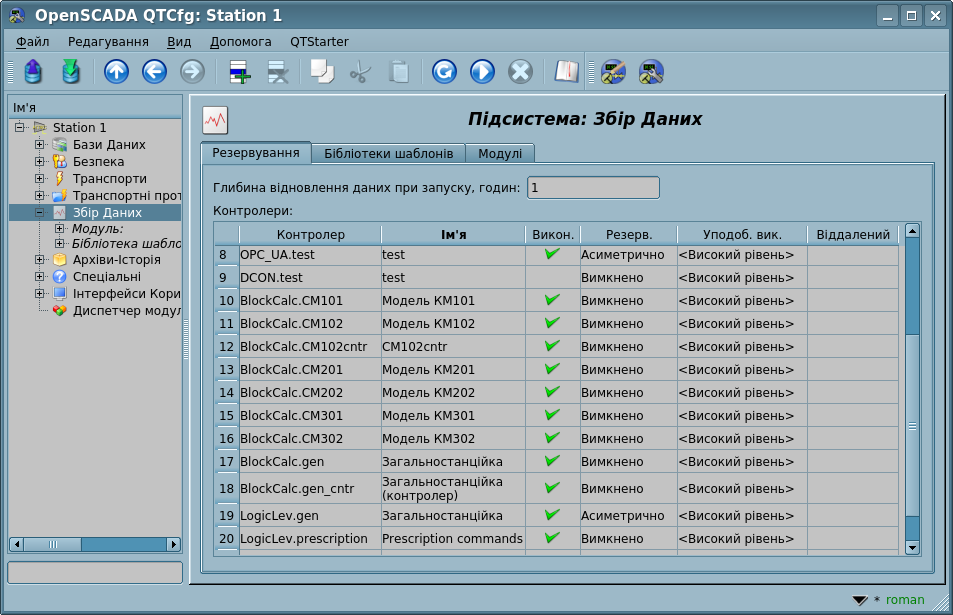The height and width of the screenshot is (615, 953).
Task: Click the roman user label in status bar
Action: point(905,600)
